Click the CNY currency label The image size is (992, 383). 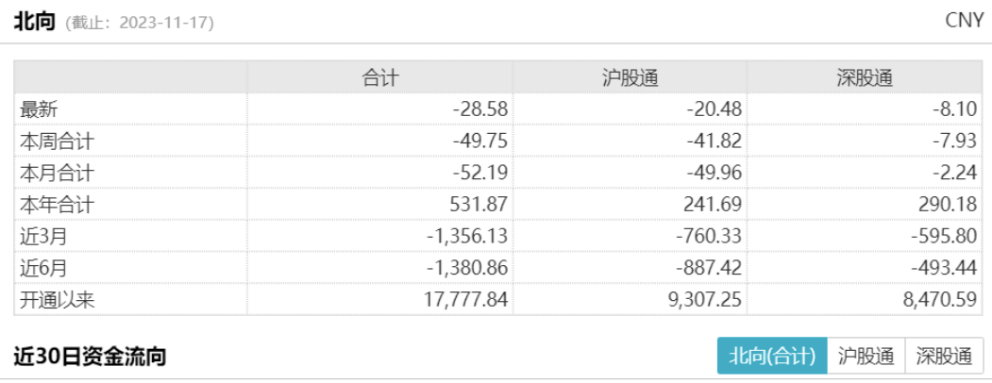[x=964, y=21]
